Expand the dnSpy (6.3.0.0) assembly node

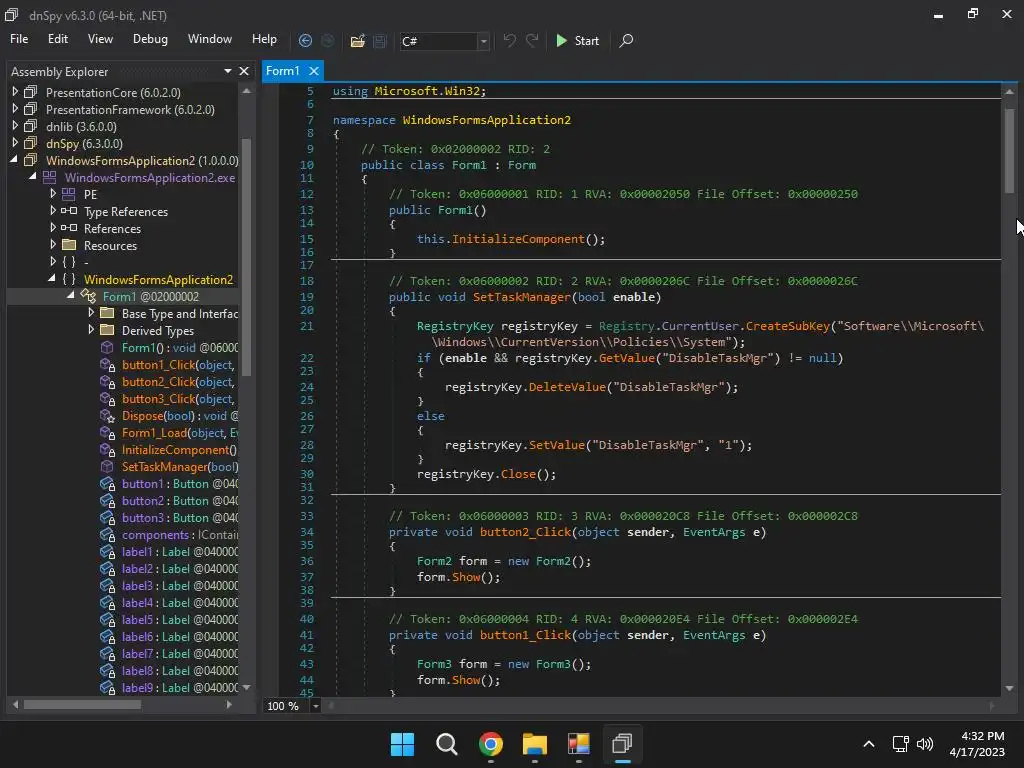coord(14,143)
